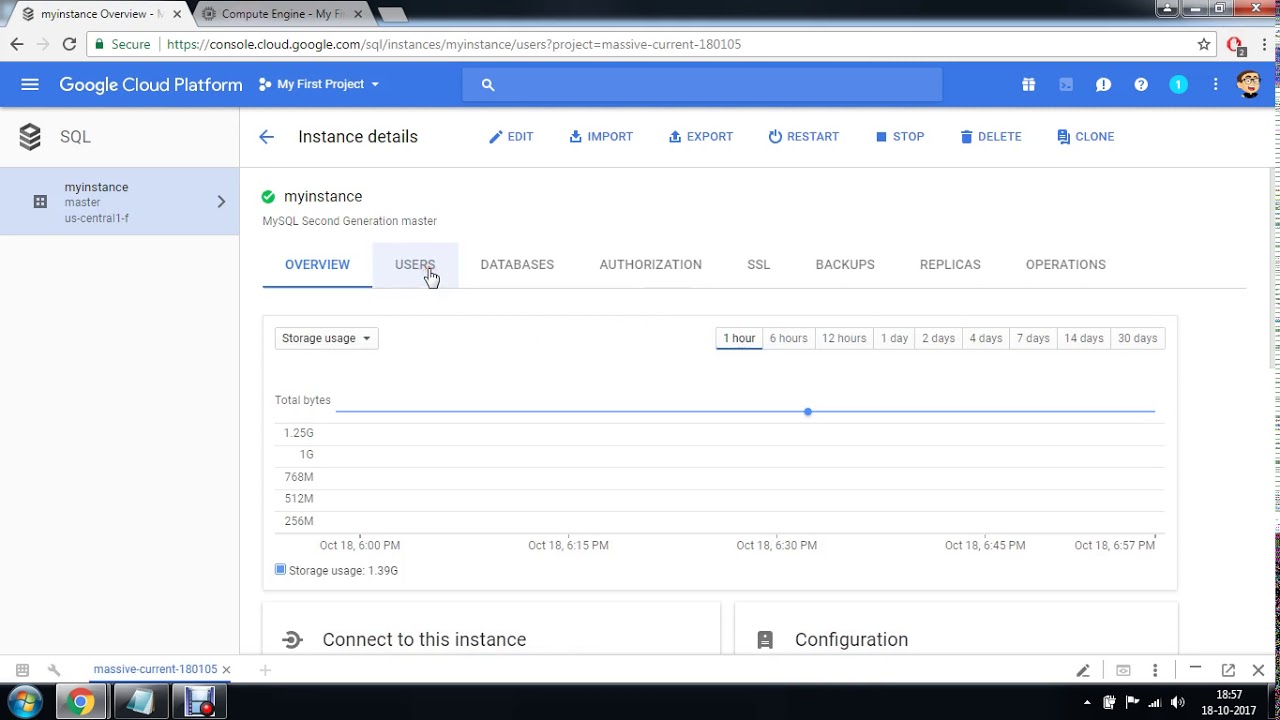Toggle the Storage usage legend checkbox
Image resolution: width=1280 pixels, height=720 pixels.
click(280, 569)
